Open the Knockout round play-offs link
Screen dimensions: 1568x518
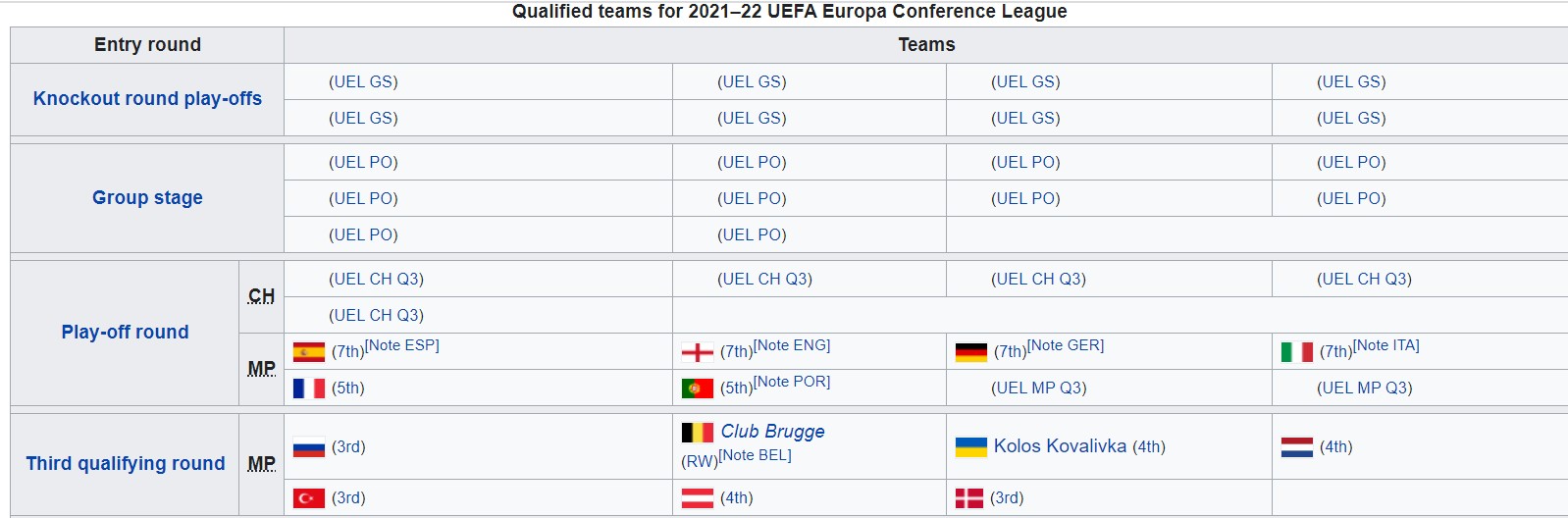pyautogui.click(x=147, y=99)
